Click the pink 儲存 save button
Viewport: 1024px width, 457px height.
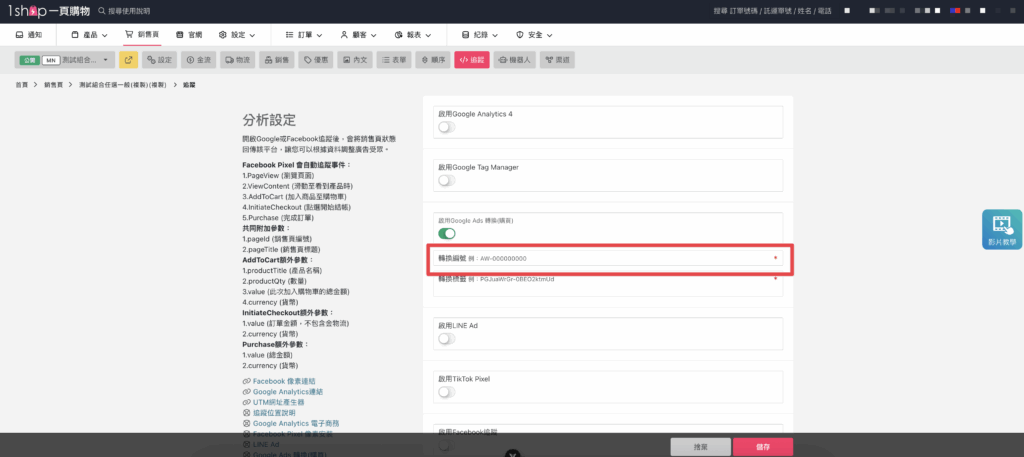[762, 447]
